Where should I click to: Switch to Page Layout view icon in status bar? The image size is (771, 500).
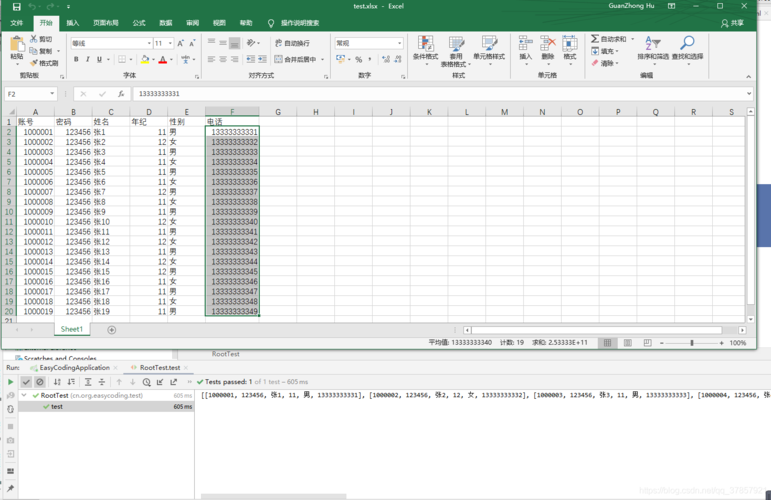pyautogui.click(x=627, y=343)
